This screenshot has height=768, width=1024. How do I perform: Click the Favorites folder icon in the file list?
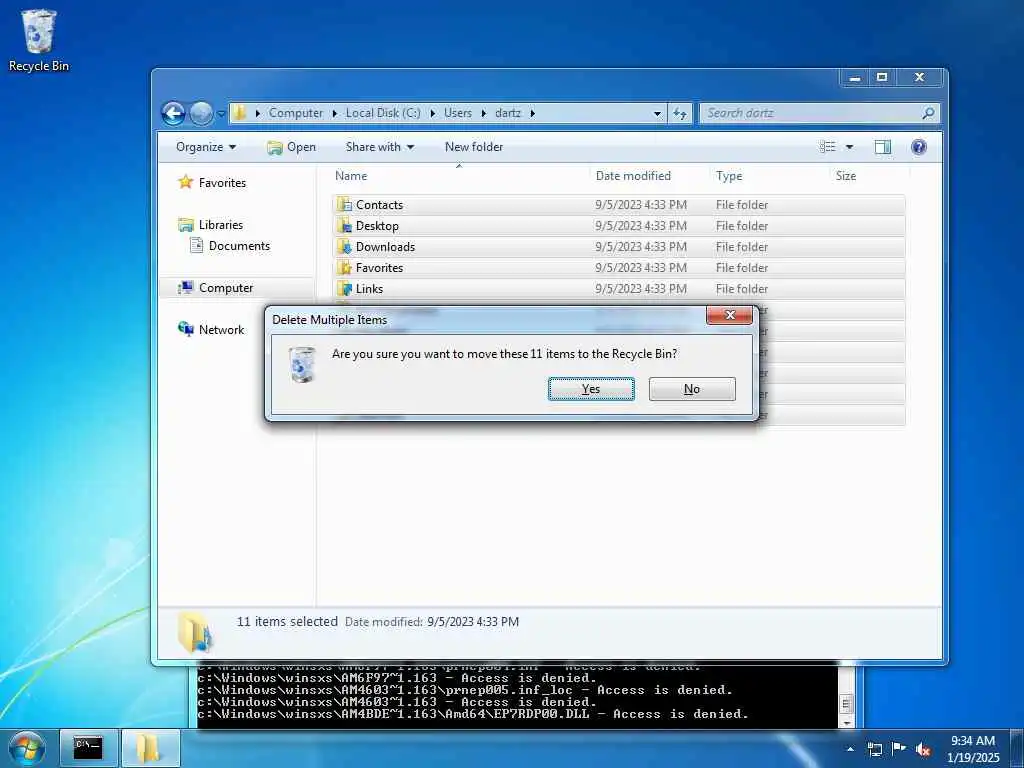click(x=344, y=267)
